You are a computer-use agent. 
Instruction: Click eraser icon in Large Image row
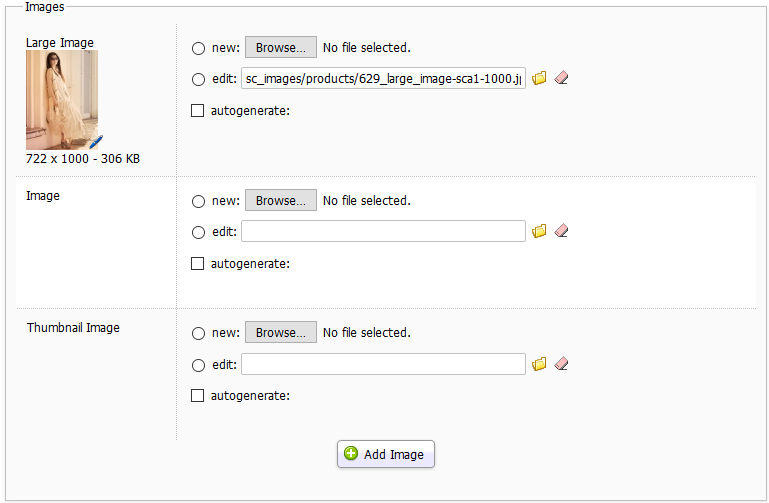tap(560, 78)
